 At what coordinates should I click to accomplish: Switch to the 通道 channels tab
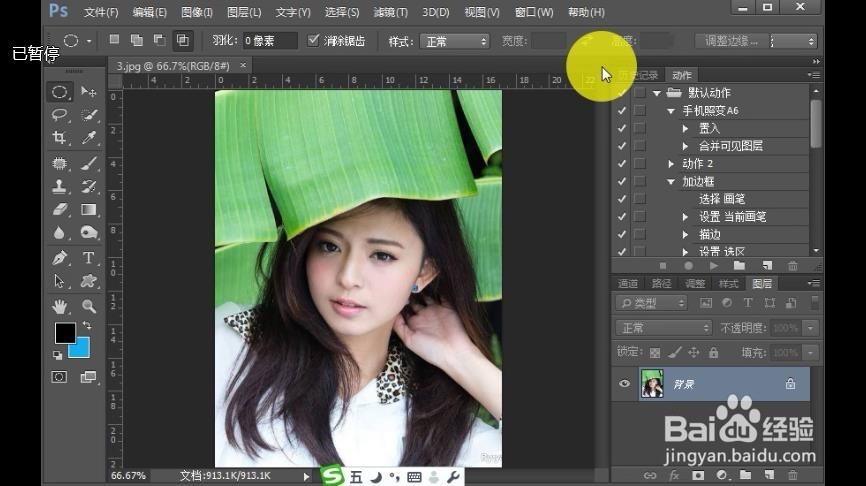[627, 283]
